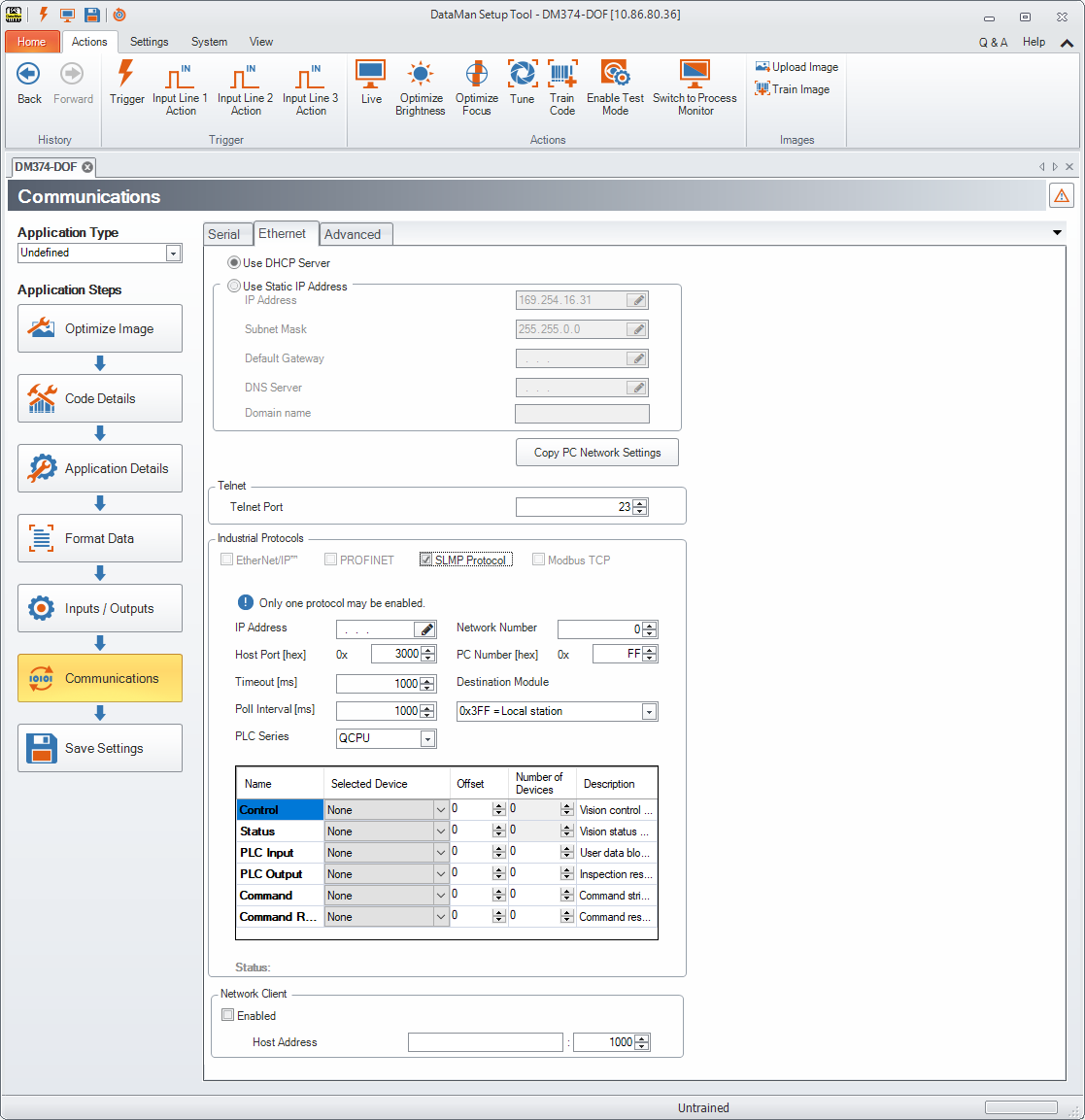Select Use Static IP Address option
1085x1120 pixels.
[234, 287]
